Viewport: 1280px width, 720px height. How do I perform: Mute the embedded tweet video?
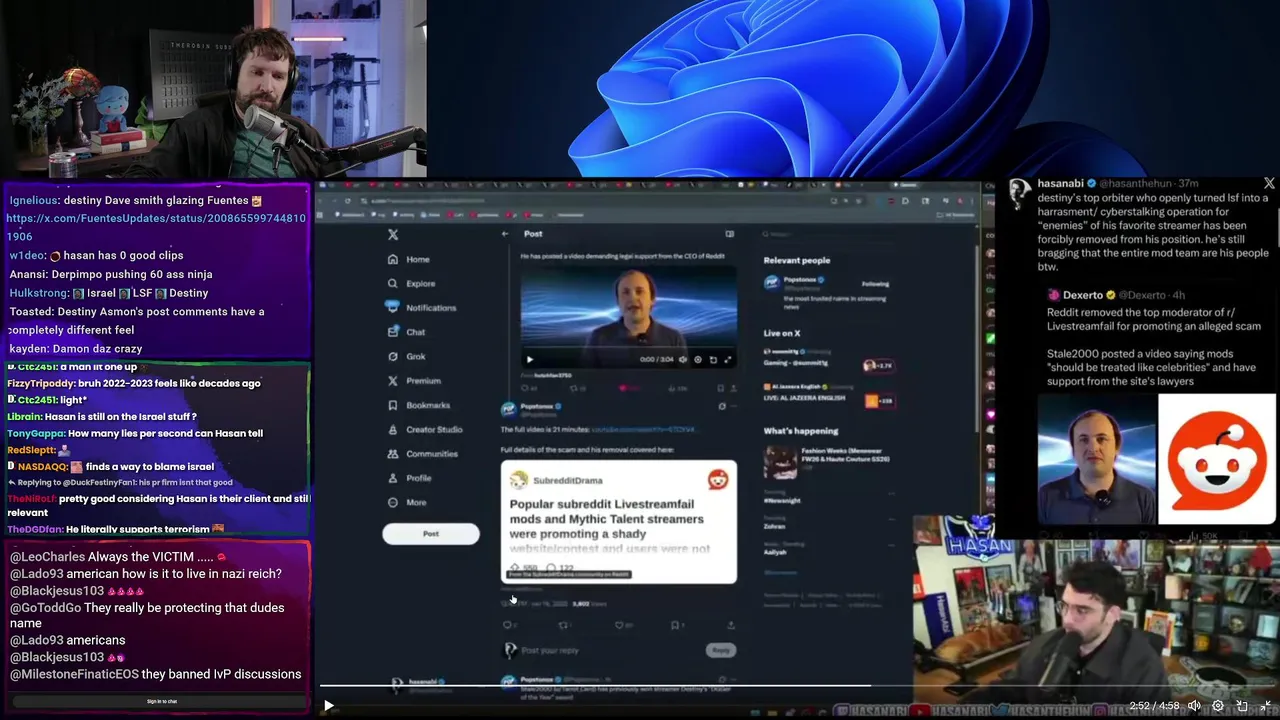tap(683, 360)
